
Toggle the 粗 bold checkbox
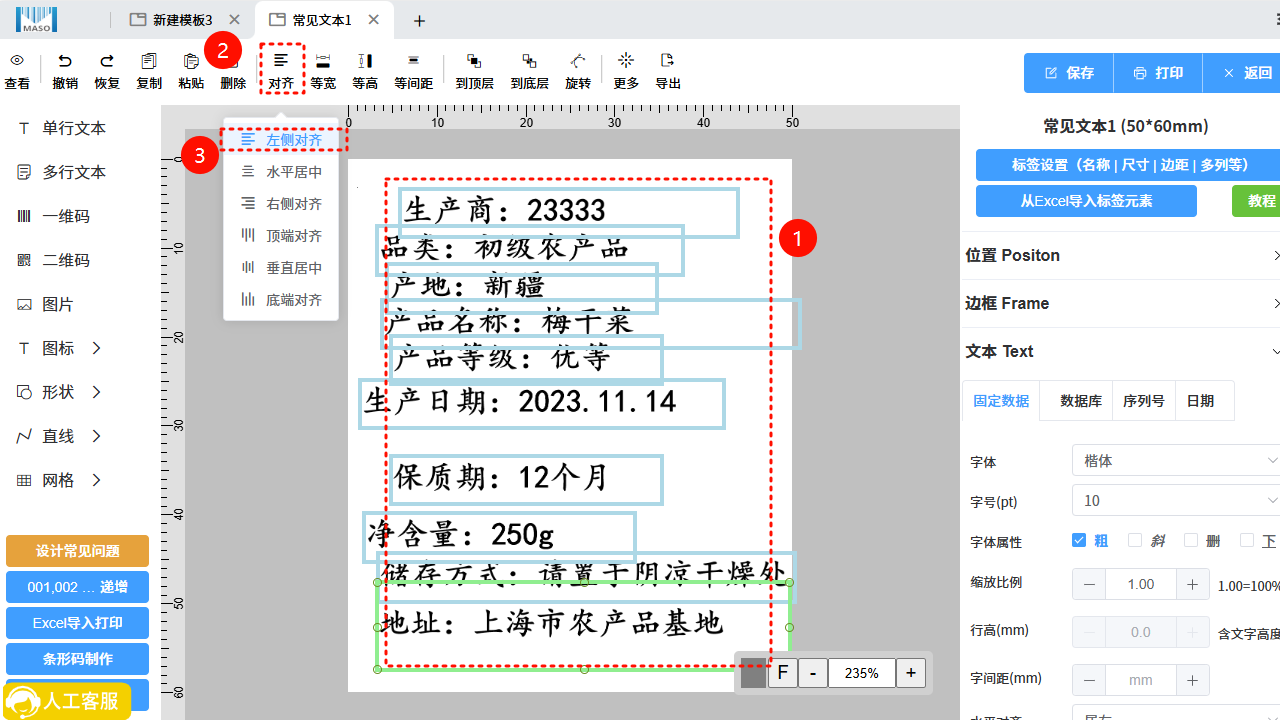click(x=1079, y=540)
